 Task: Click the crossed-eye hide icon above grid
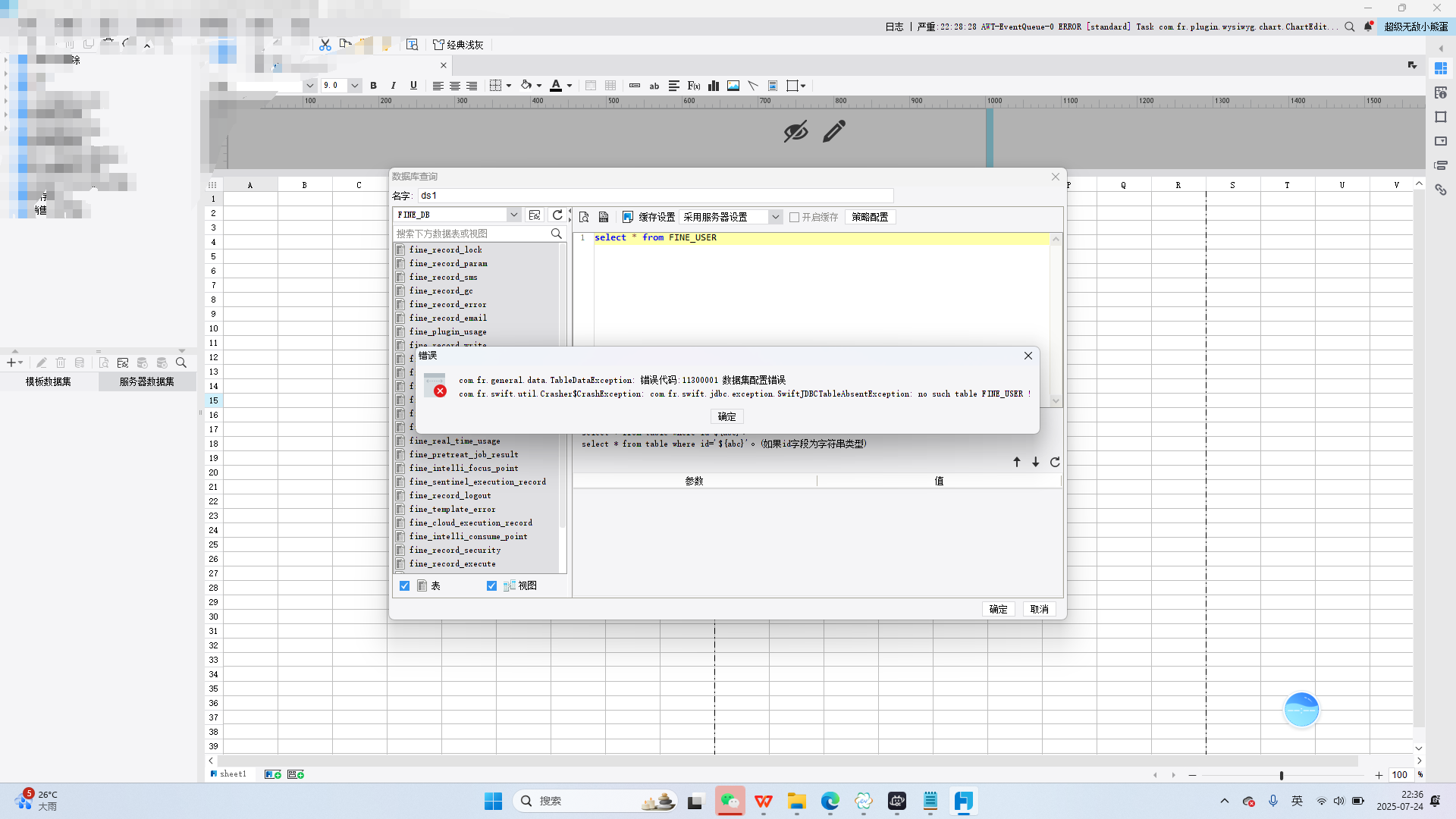tap(795, 131)
